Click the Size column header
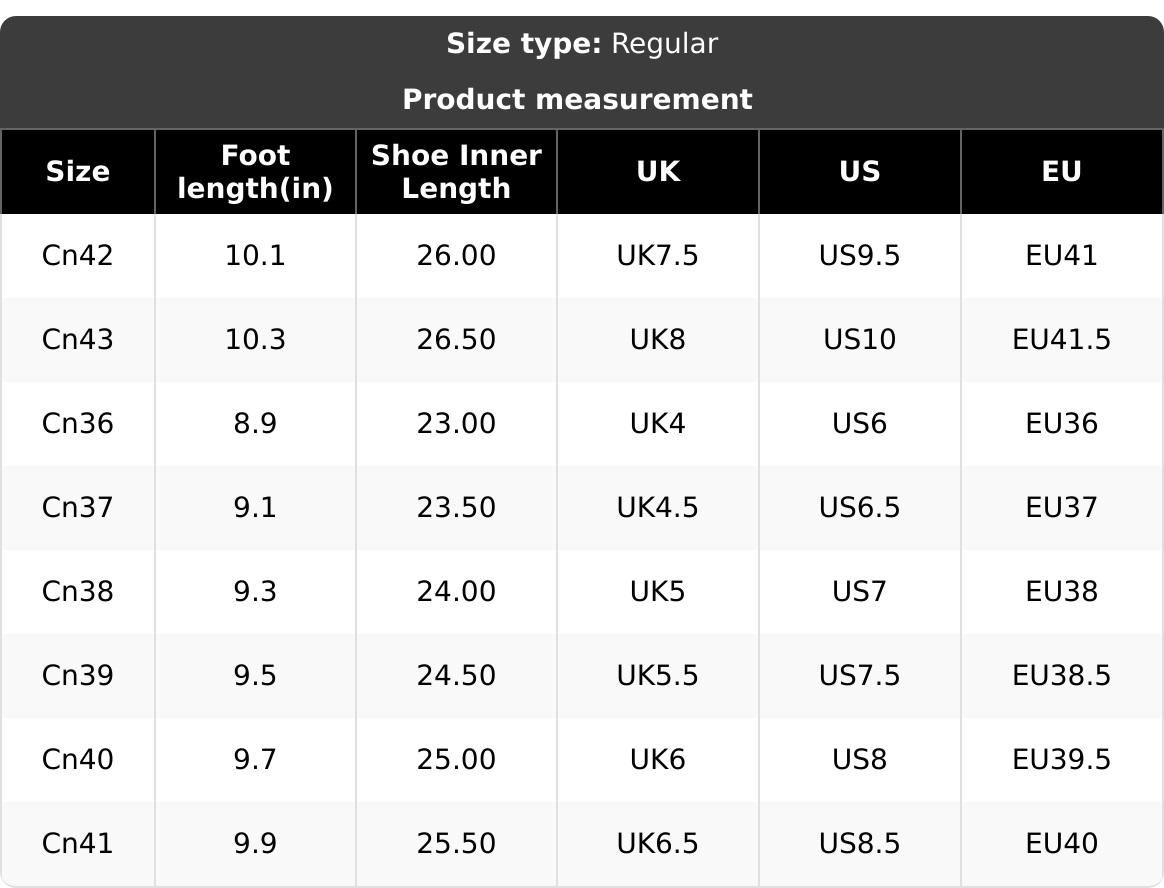The image size is (1164, 888). [x=78, y=172]
